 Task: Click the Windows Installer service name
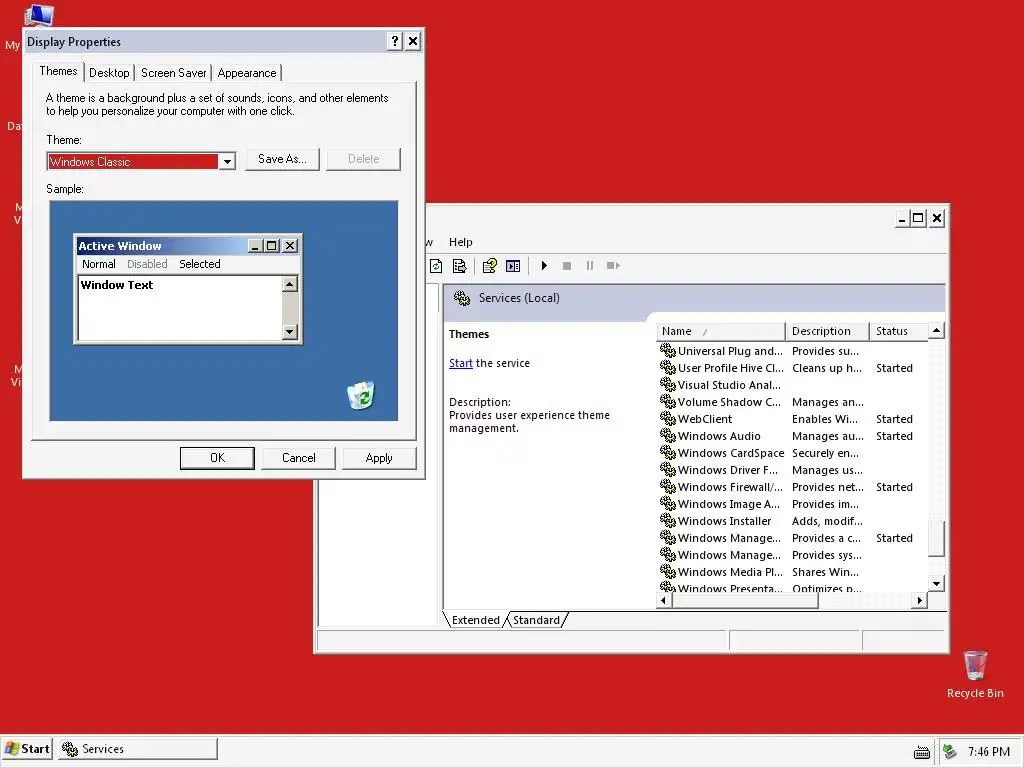tap(724, 520)
